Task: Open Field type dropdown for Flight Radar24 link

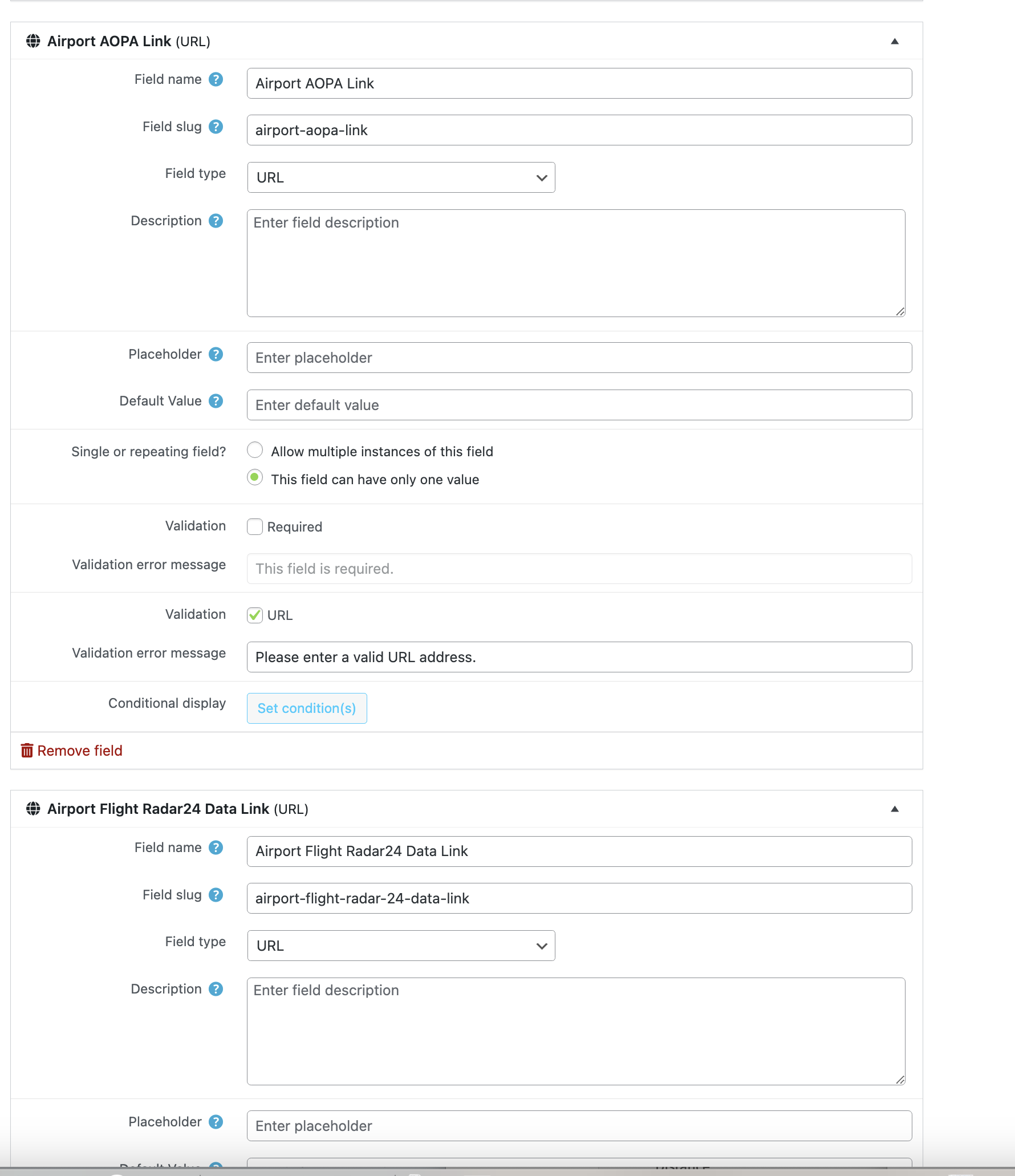Action: click(401, 946)
